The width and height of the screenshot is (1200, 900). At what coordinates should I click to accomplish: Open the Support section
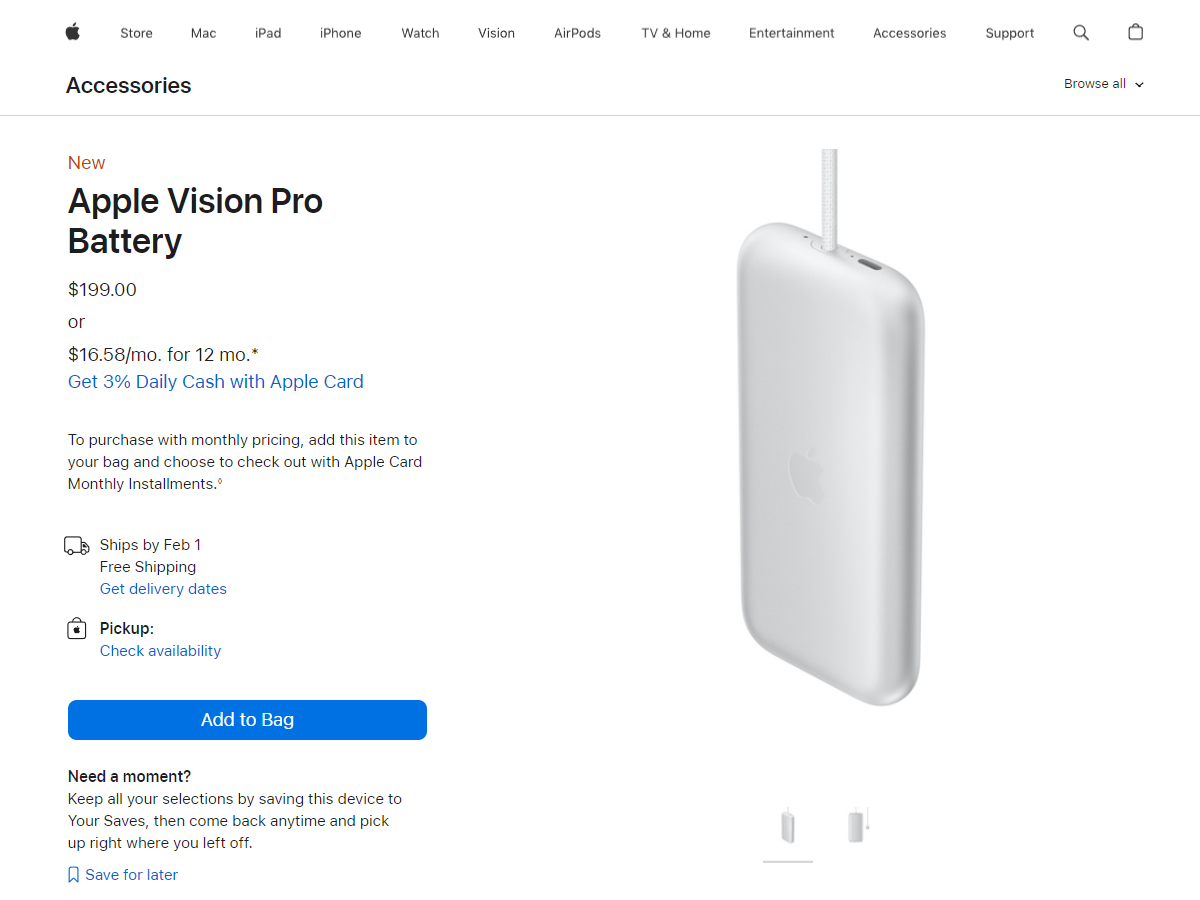[x=1009, y=32]
